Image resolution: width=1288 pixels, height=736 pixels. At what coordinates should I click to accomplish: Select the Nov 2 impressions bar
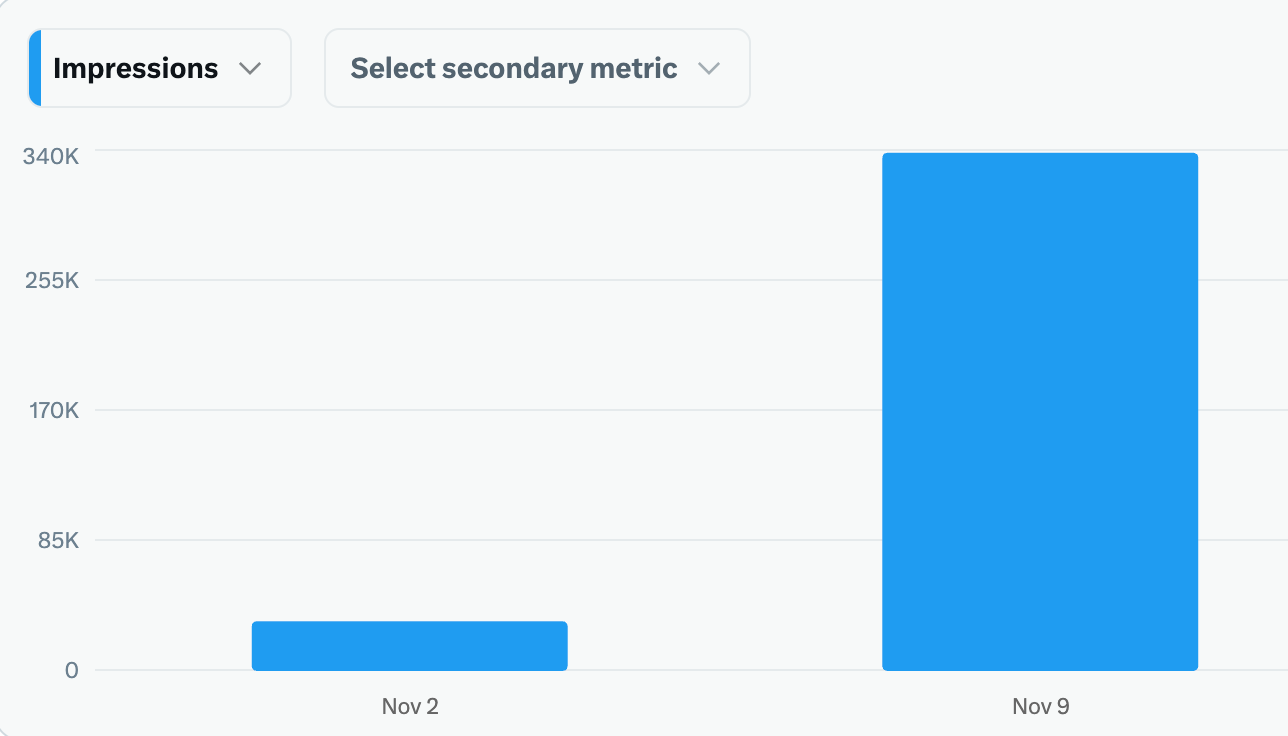pos(409,645)
